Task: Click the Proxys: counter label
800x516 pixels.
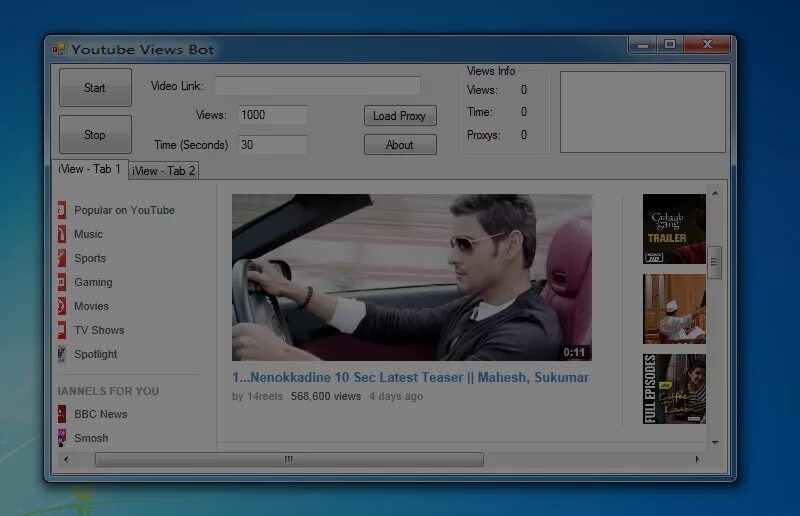Action: [x=484, y=135]
